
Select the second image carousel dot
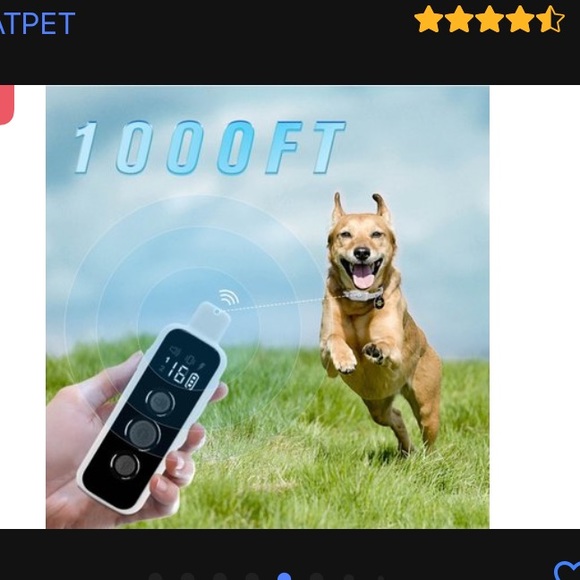pos(188,577)
